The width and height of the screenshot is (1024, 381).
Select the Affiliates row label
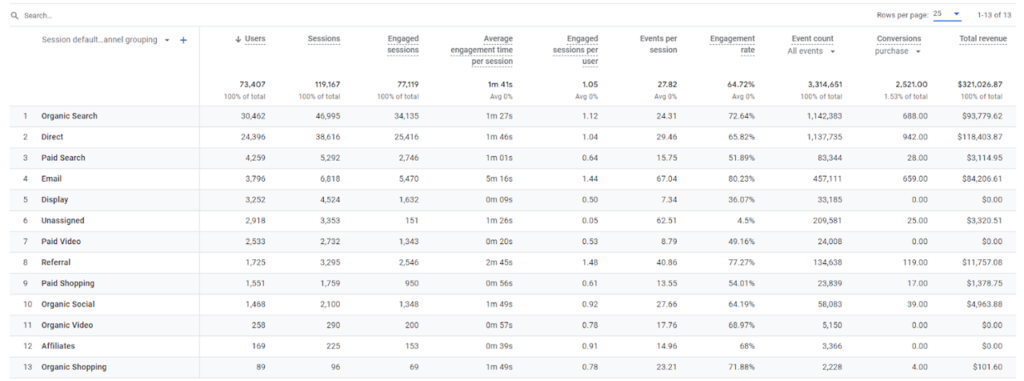(x=58, y=346)
